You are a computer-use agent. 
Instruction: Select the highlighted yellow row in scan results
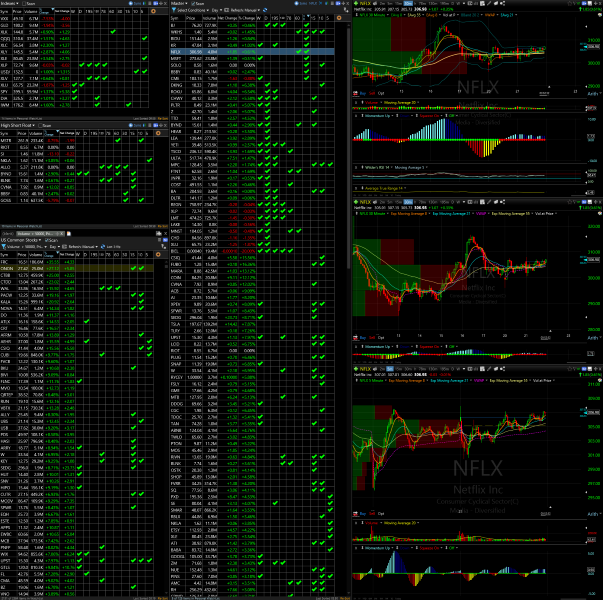click(77, 268)
